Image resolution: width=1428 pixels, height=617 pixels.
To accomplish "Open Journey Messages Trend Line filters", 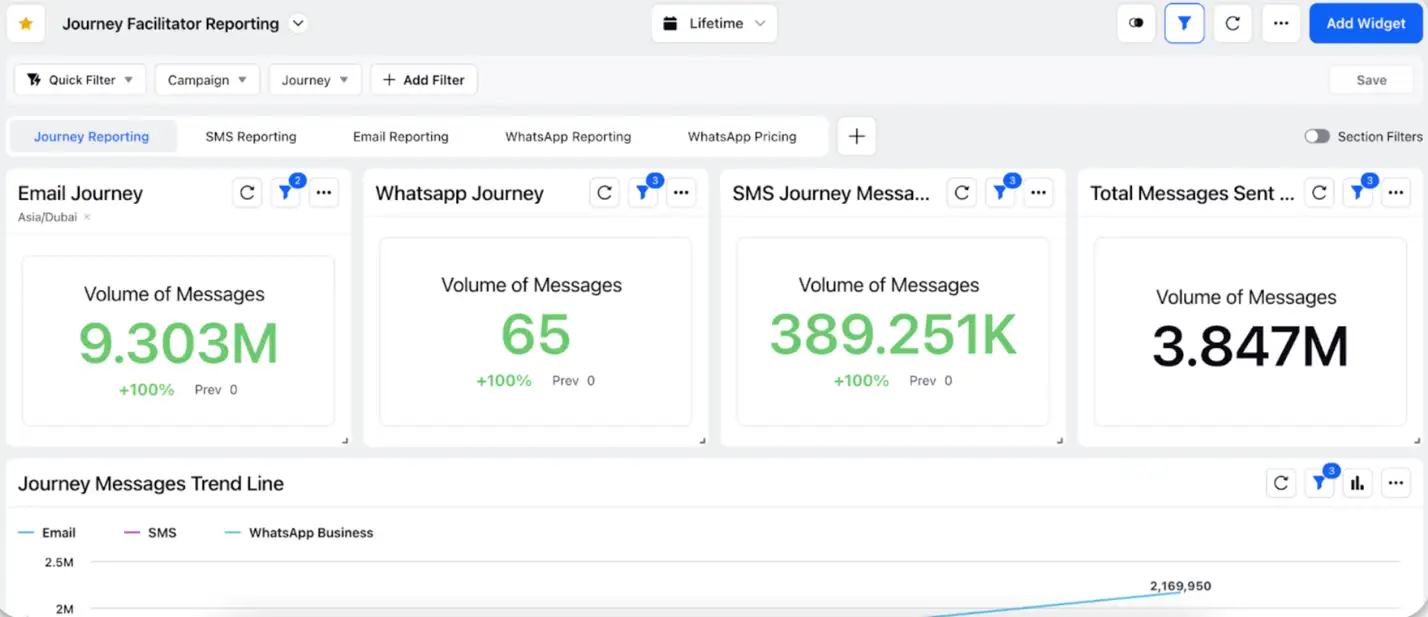I will (1320, 484).
